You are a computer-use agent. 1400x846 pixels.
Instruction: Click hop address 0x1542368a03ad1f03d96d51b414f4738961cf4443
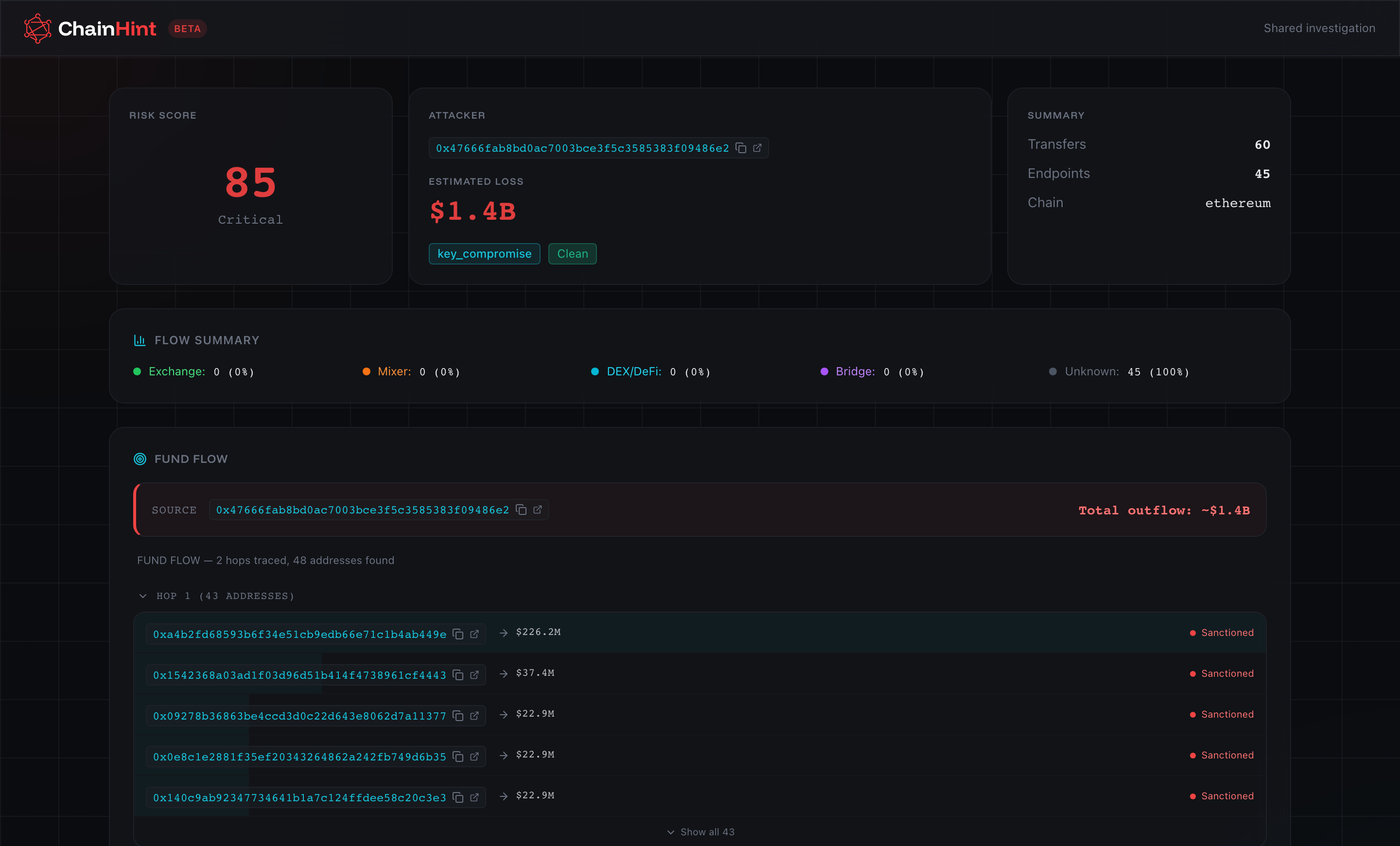point(299,675)
